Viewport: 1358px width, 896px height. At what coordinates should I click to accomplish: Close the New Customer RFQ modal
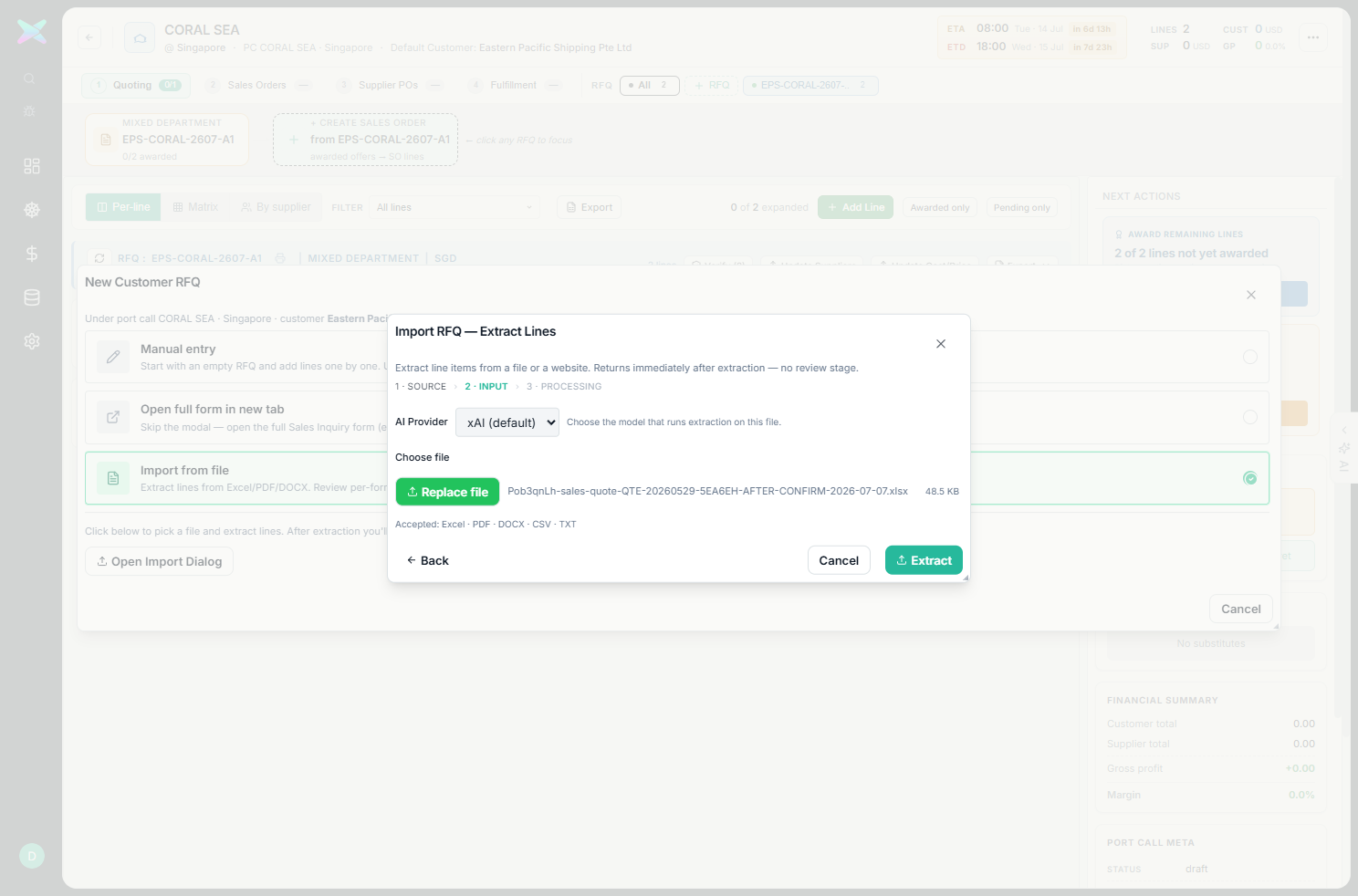point(1251,295)
